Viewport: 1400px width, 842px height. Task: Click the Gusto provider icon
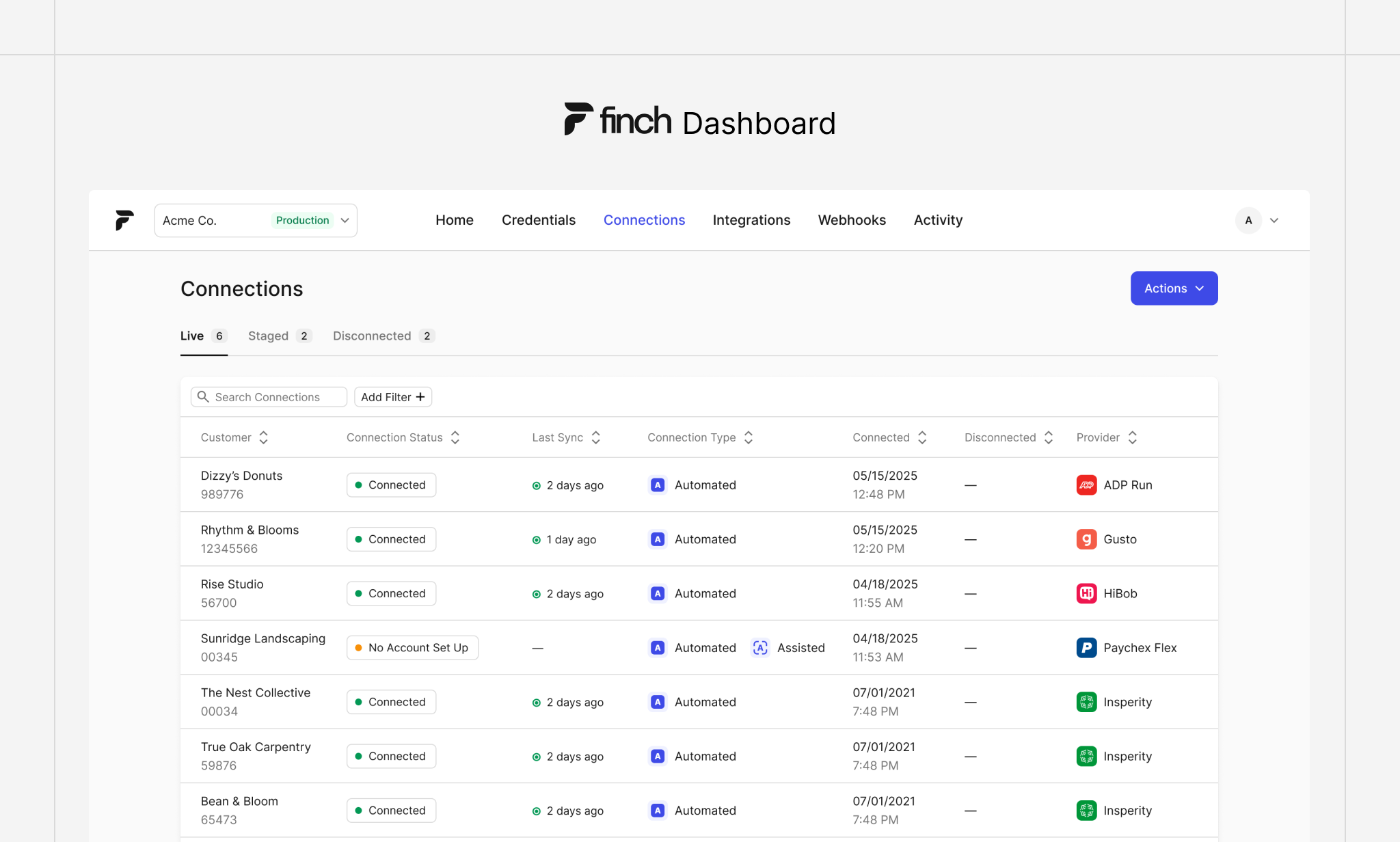click(1086, 539)
